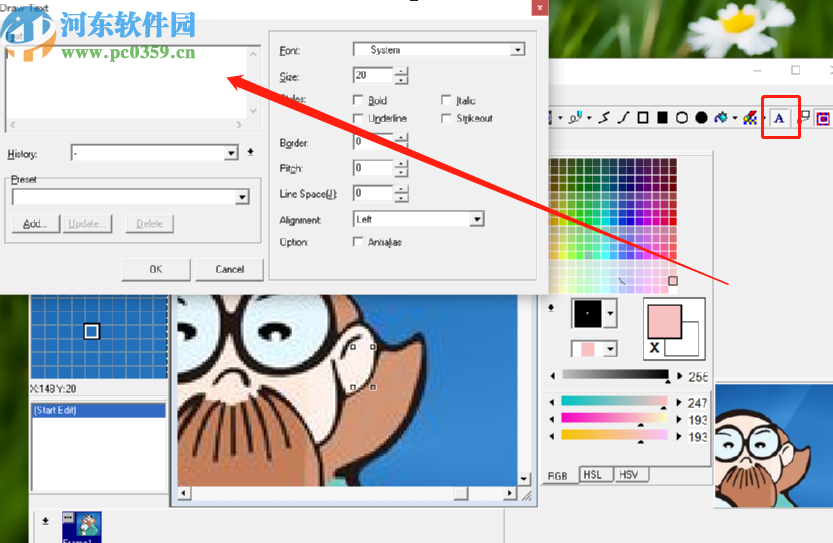Click the cartoon preview thumbnail at right

[x=774, y=445]
